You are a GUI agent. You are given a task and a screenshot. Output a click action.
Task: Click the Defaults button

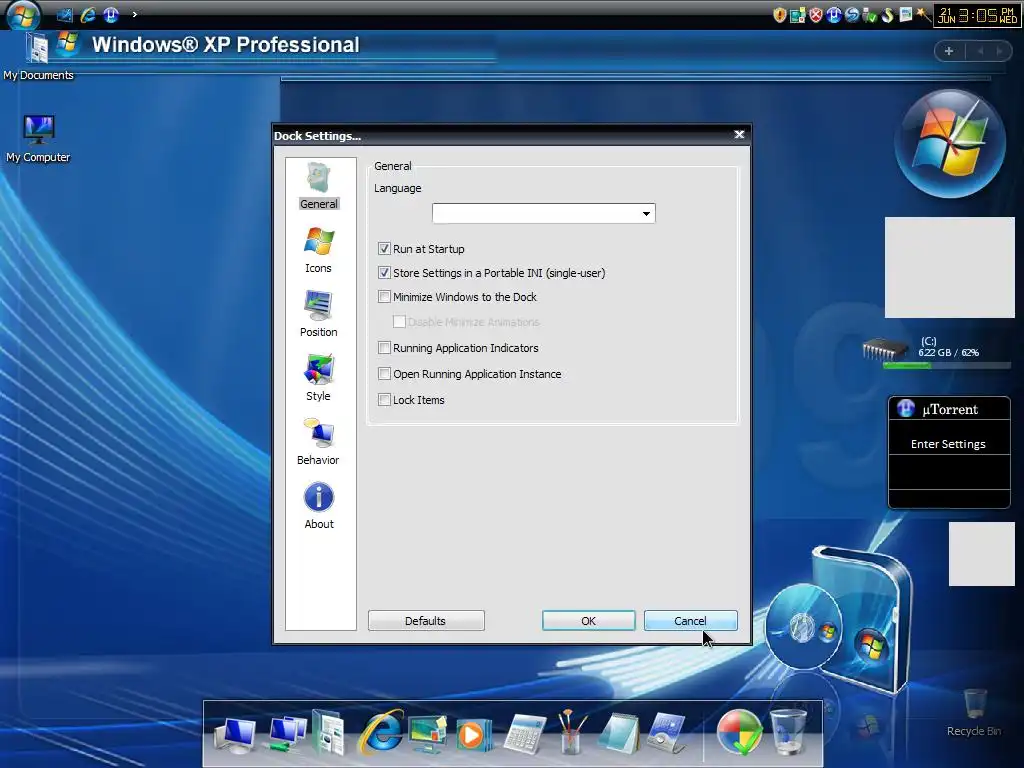[426, 621]
